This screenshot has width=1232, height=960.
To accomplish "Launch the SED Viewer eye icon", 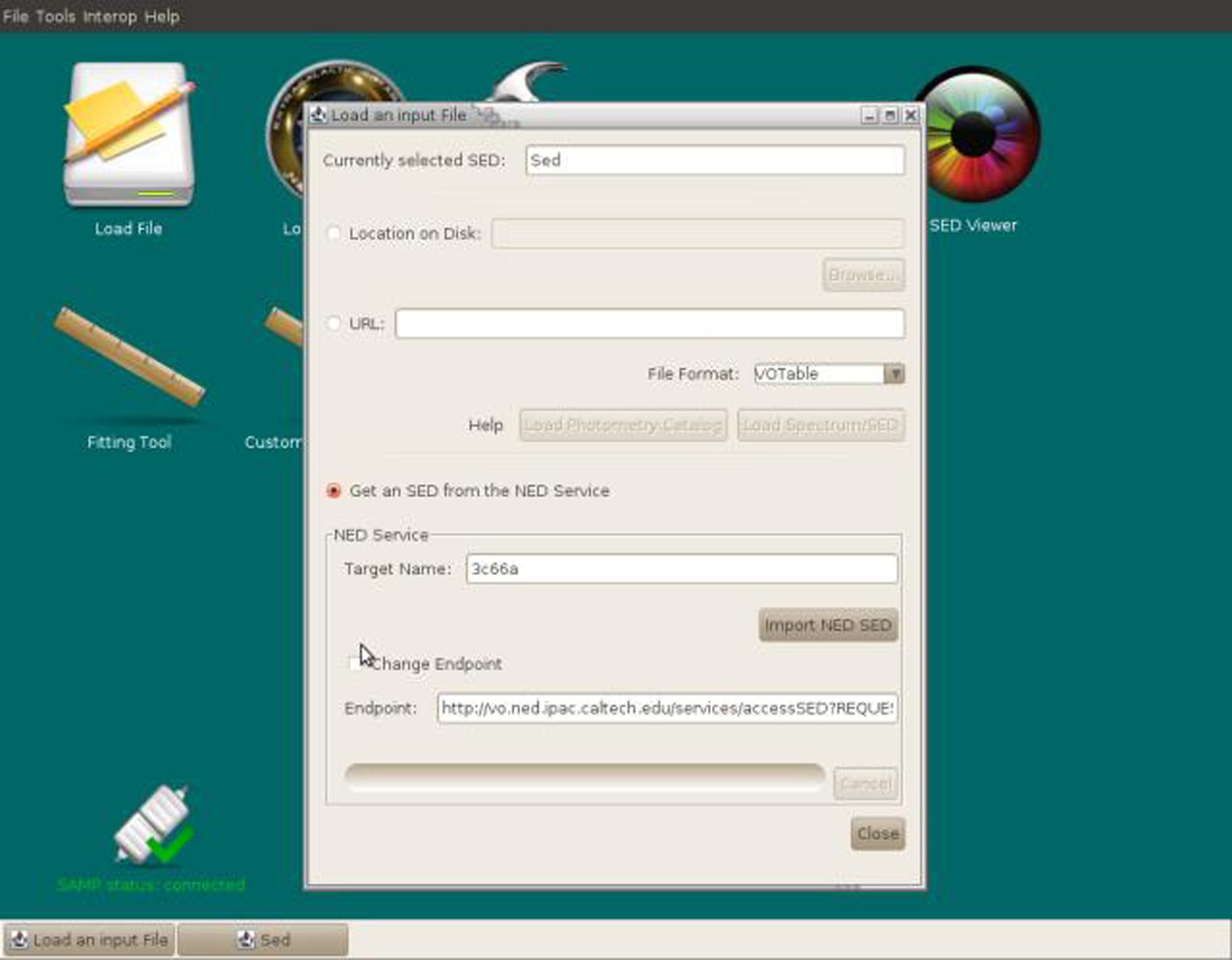I will click(974, 134).
